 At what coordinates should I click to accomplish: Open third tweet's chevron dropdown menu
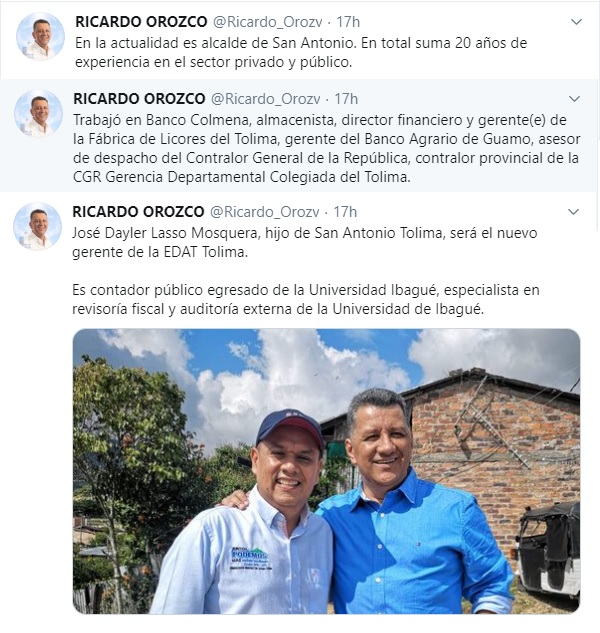coord(573,212)
